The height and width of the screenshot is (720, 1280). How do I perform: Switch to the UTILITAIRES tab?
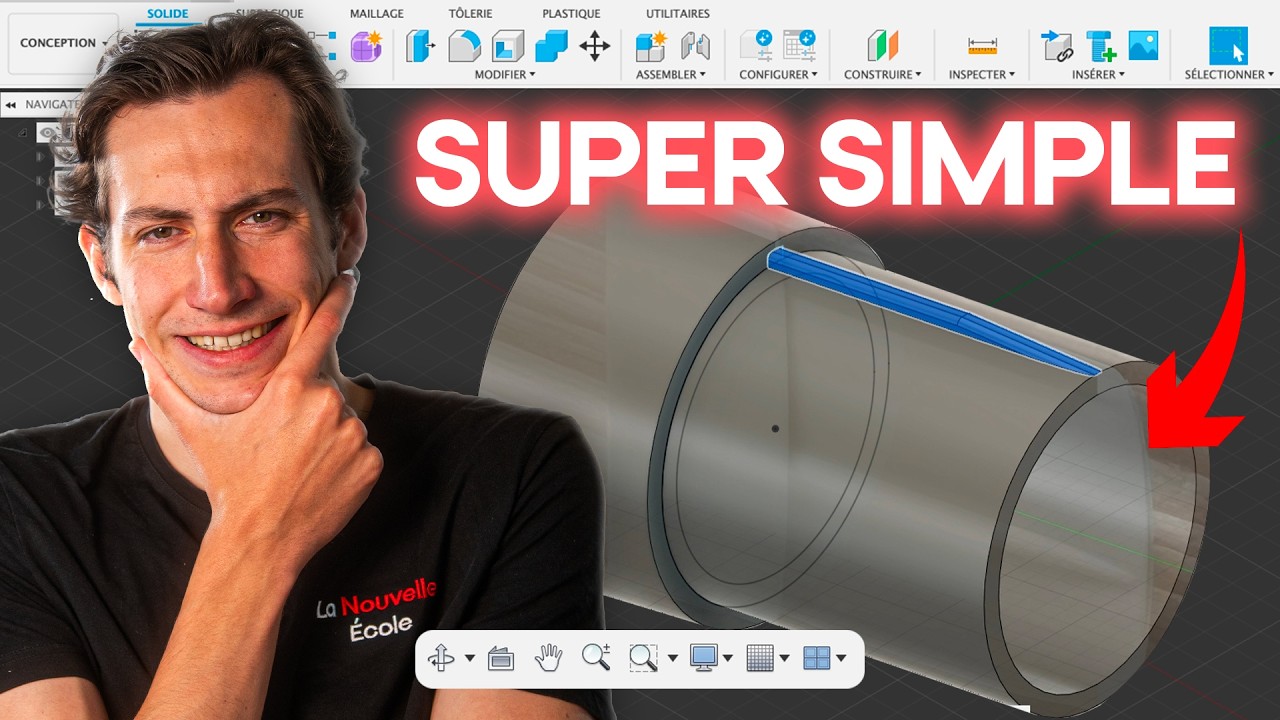coord(678,14)
